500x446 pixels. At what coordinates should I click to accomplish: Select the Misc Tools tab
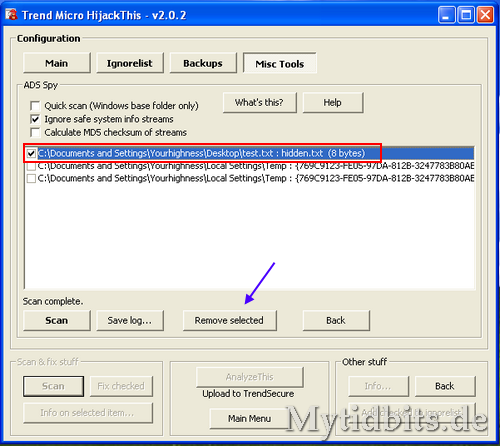(x=280, y=63)
